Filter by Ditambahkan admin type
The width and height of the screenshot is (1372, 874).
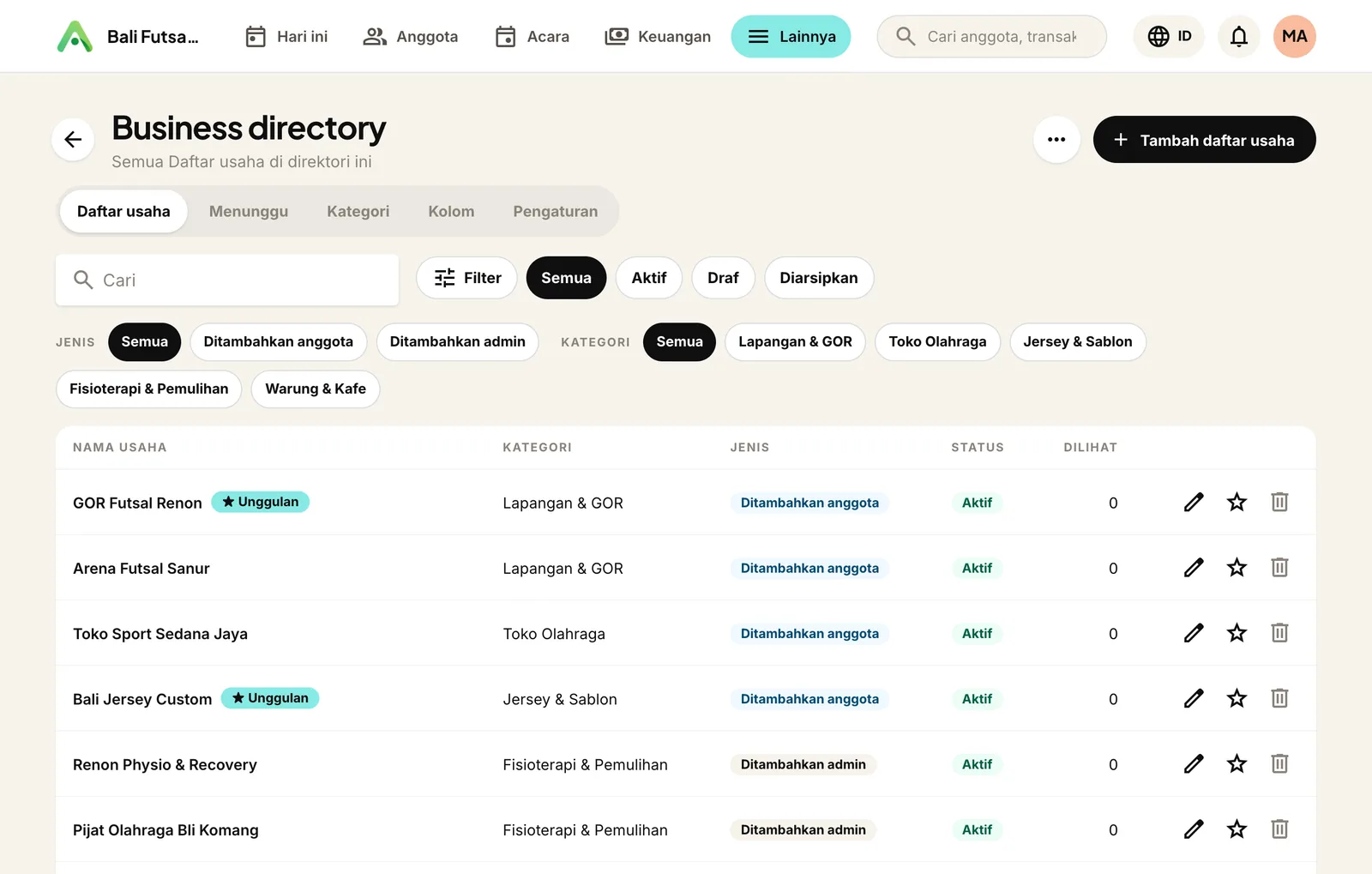457,341
